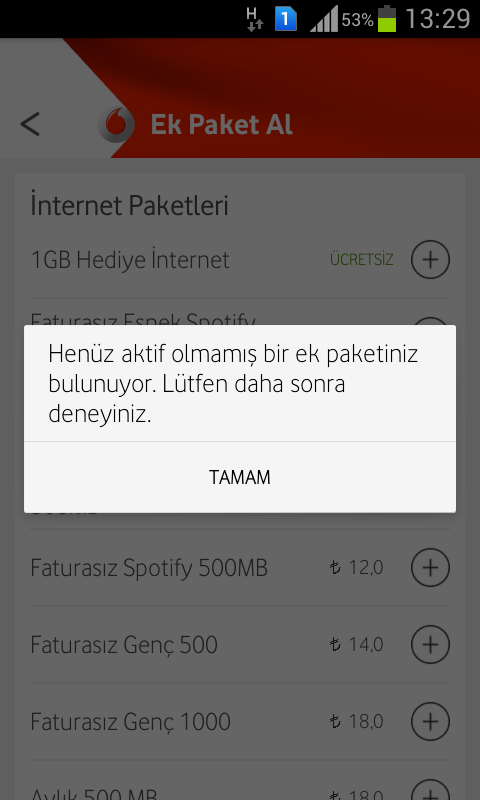The height and width of the screenshot is (800, 480).
Task: Add Faturasız Spotify 500MB package
Action: [x=431, y=567]
